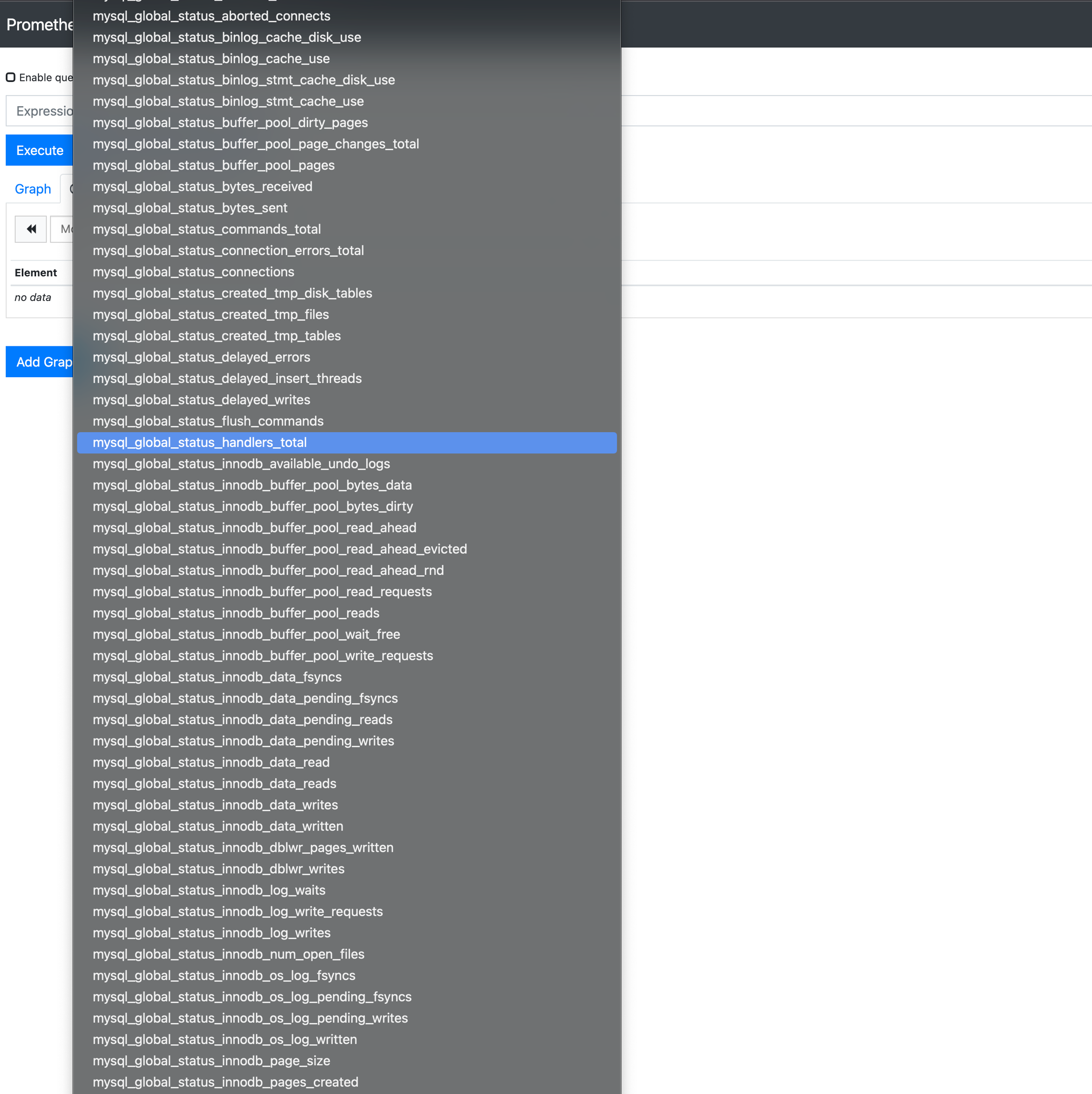
Task: Click the Moment time input field
Action: (62, 229)
